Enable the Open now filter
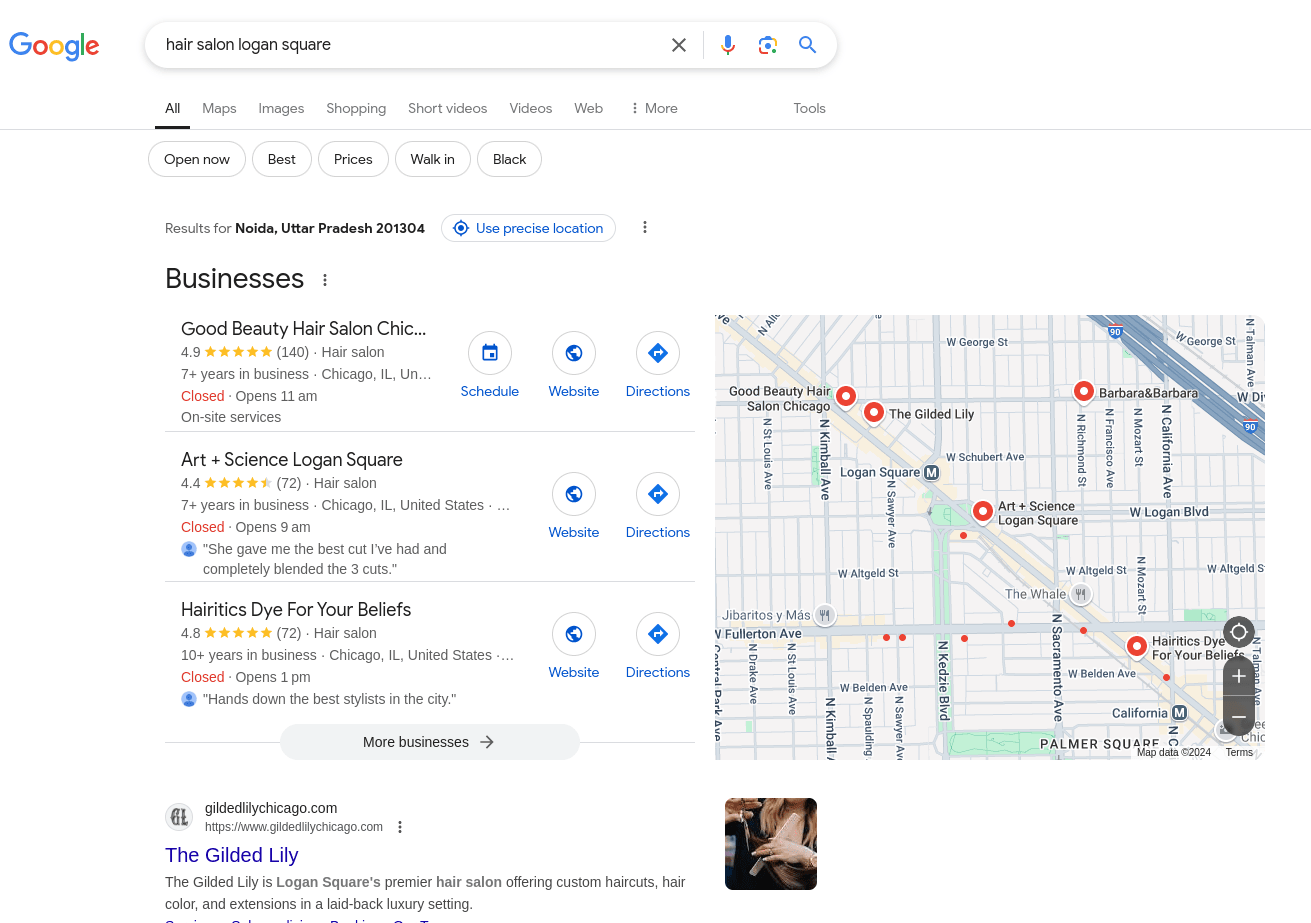This screenshot has width=1311, height=923. [196, 159]
